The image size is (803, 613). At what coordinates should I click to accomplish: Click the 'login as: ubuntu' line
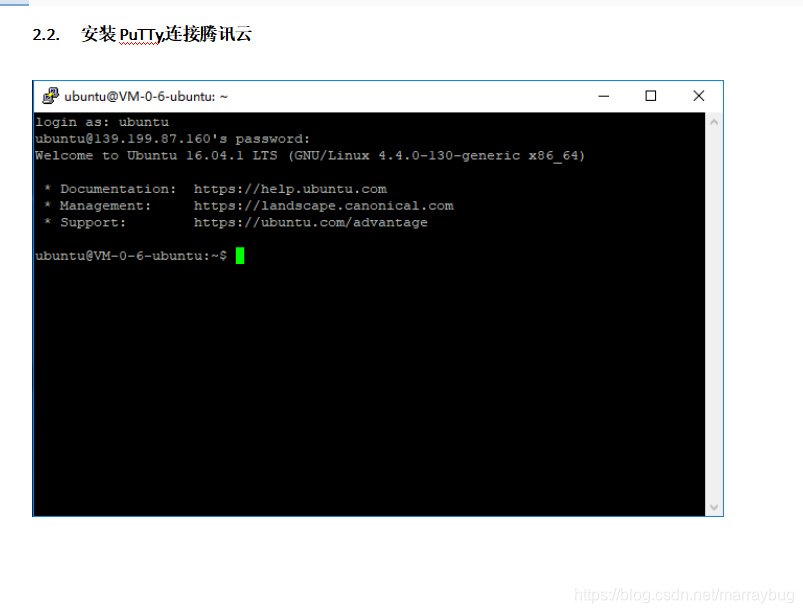click(x=102, y=122)
